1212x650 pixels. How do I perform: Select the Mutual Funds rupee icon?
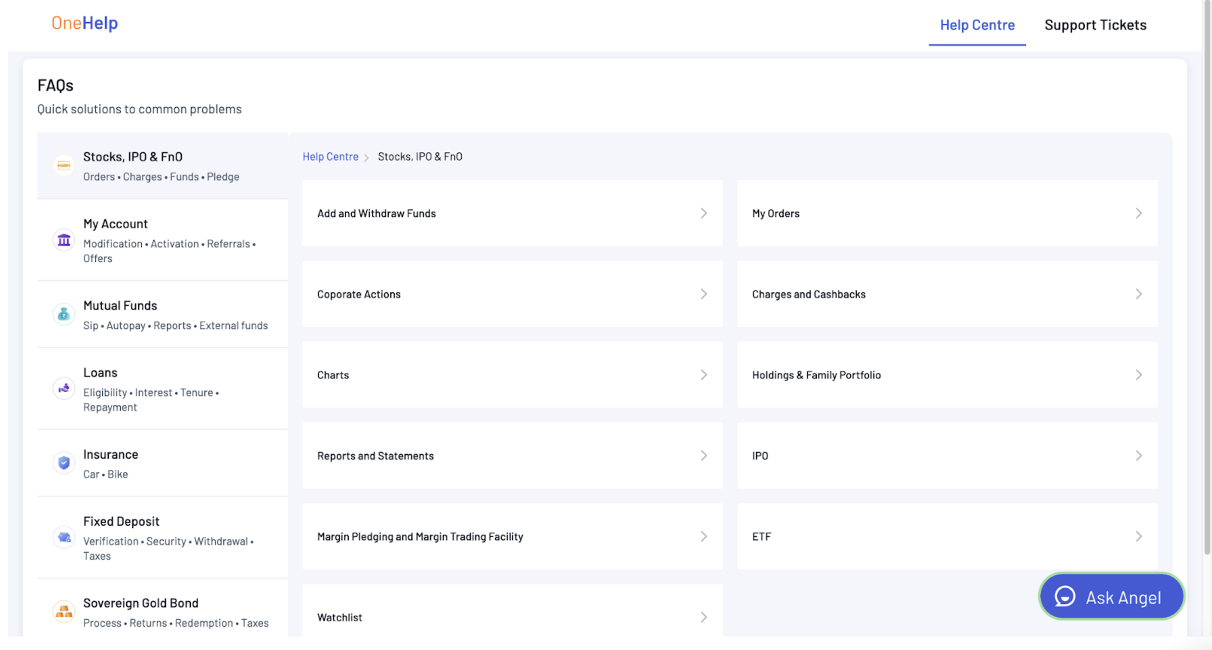[63, 313]
